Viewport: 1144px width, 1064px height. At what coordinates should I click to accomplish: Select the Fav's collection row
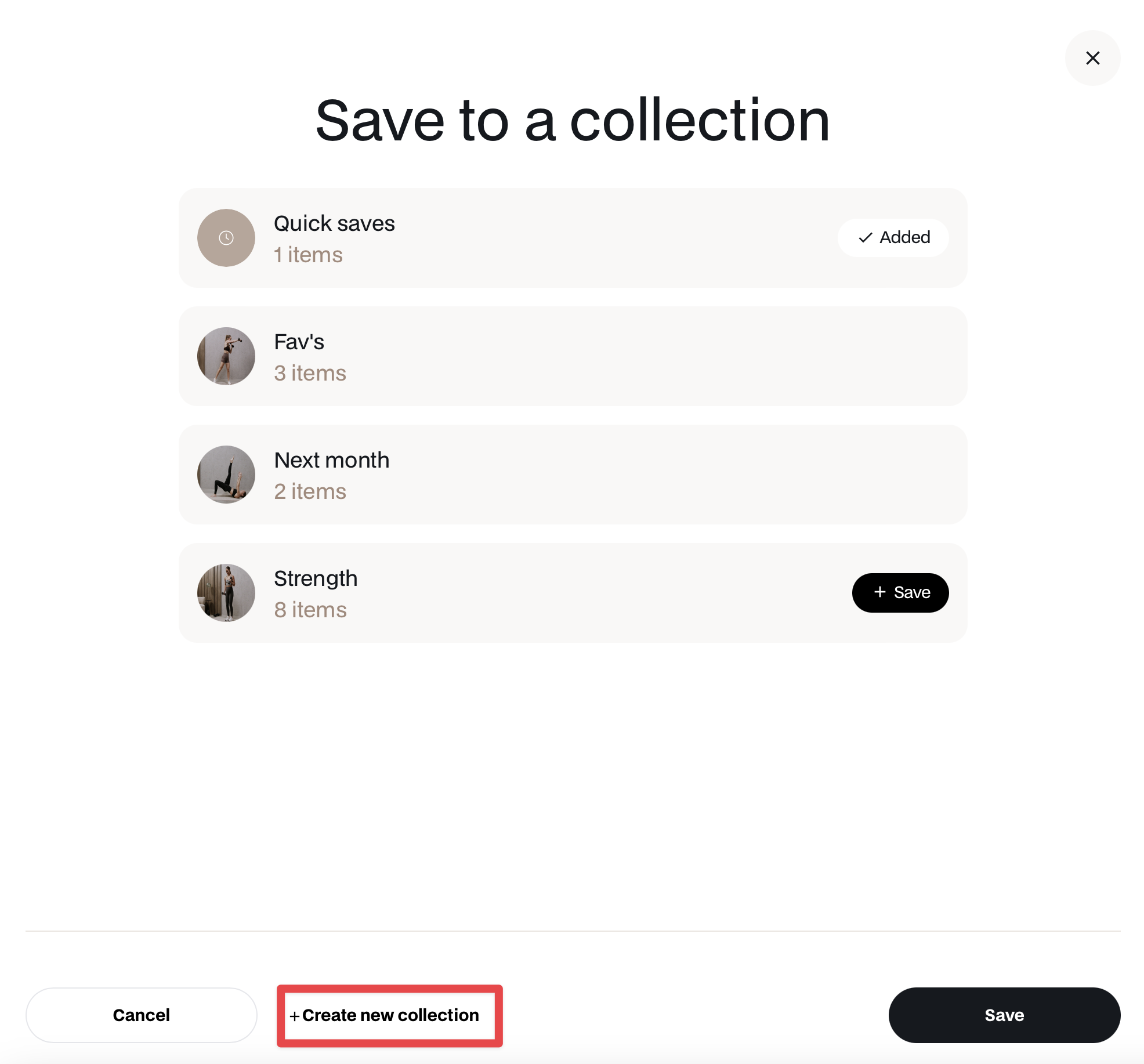[x=573, y=356]
